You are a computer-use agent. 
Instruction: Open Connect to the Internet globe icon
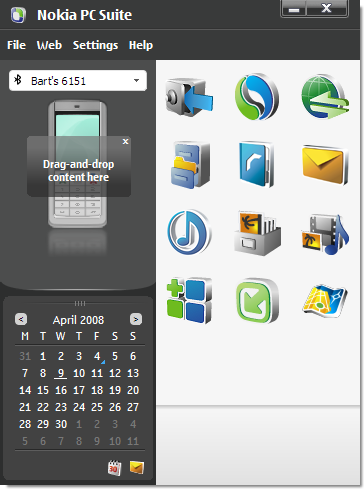(325, 97)
